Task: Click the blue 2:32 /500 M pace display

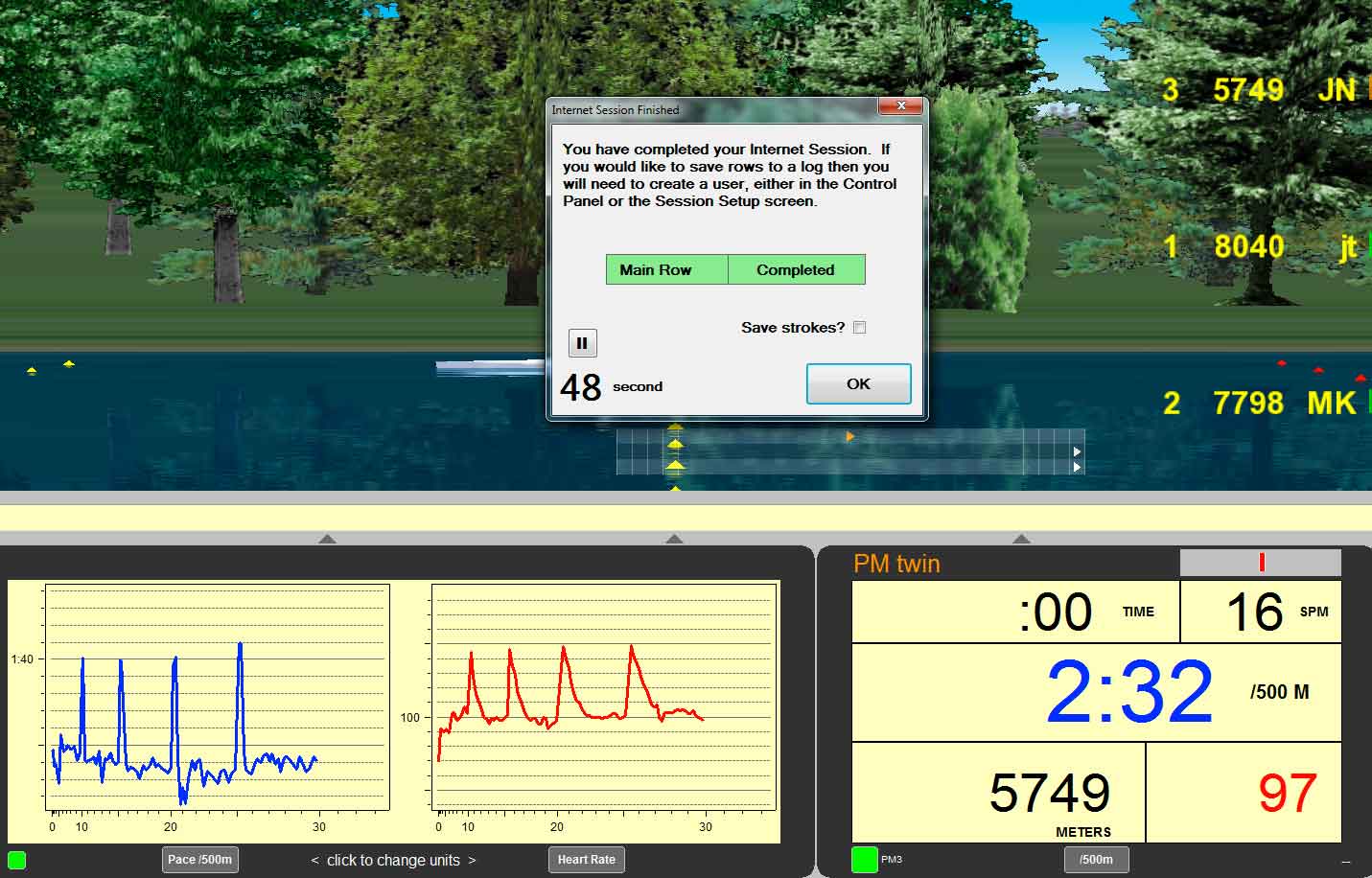Action: click(1097, 692)
